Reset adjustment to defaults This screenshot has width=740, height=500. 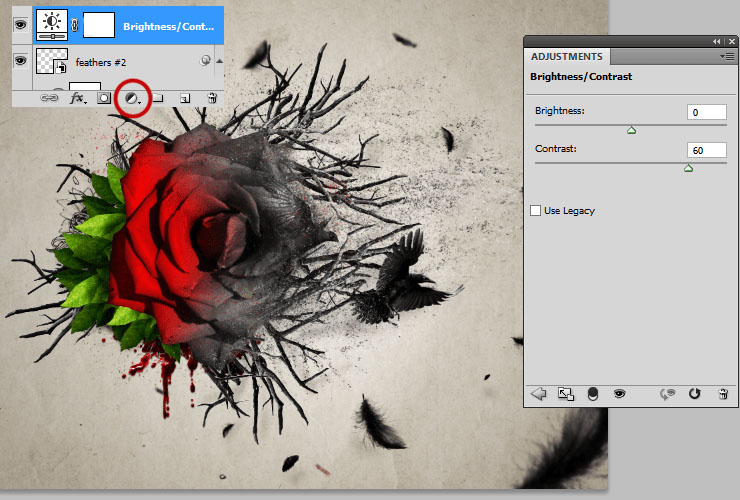click(694, 393)
